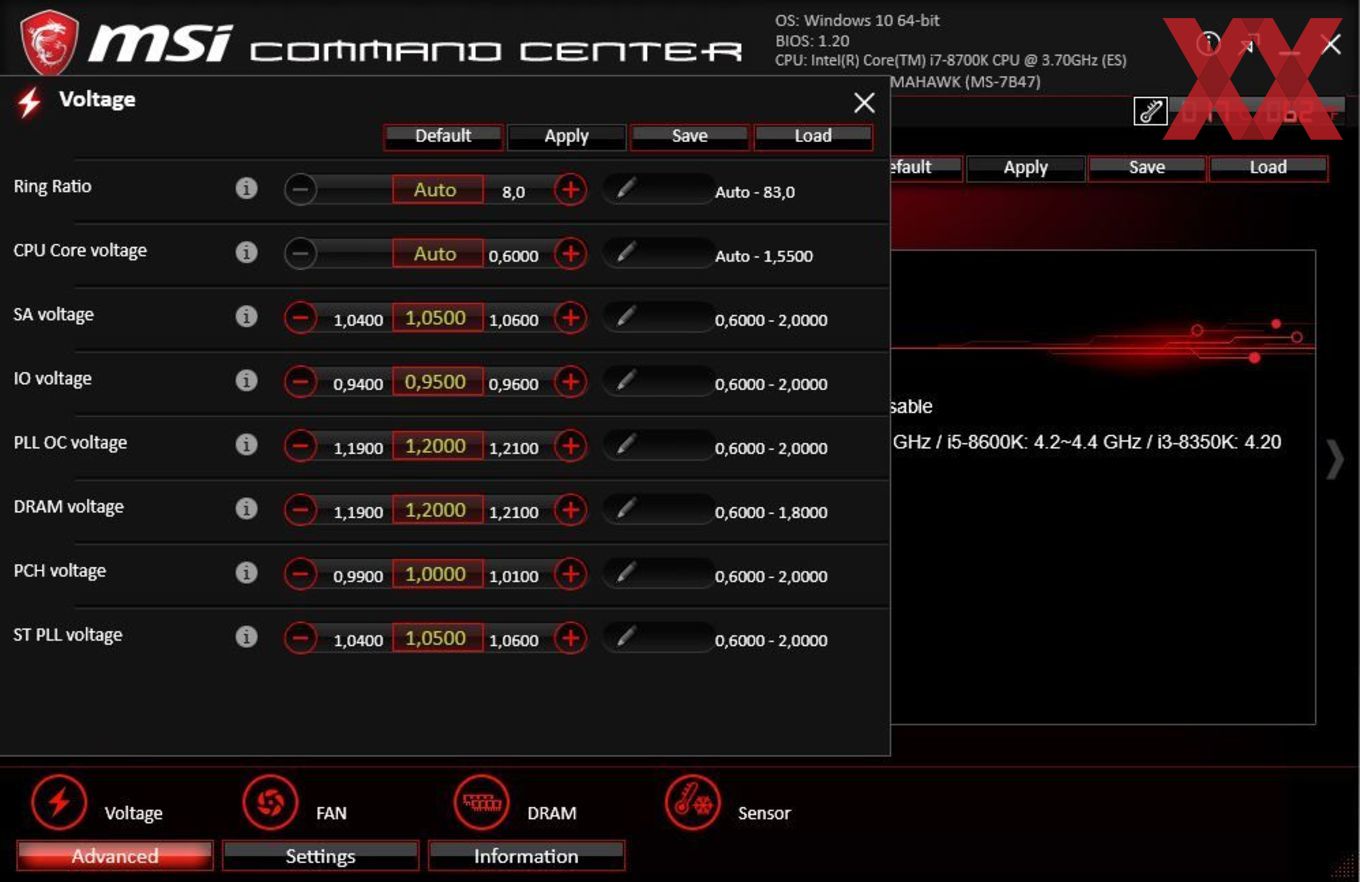Show SA voltage info icon
This screenshot has height=882, width=1360.
pyautogui.click(x=246, y=316)
